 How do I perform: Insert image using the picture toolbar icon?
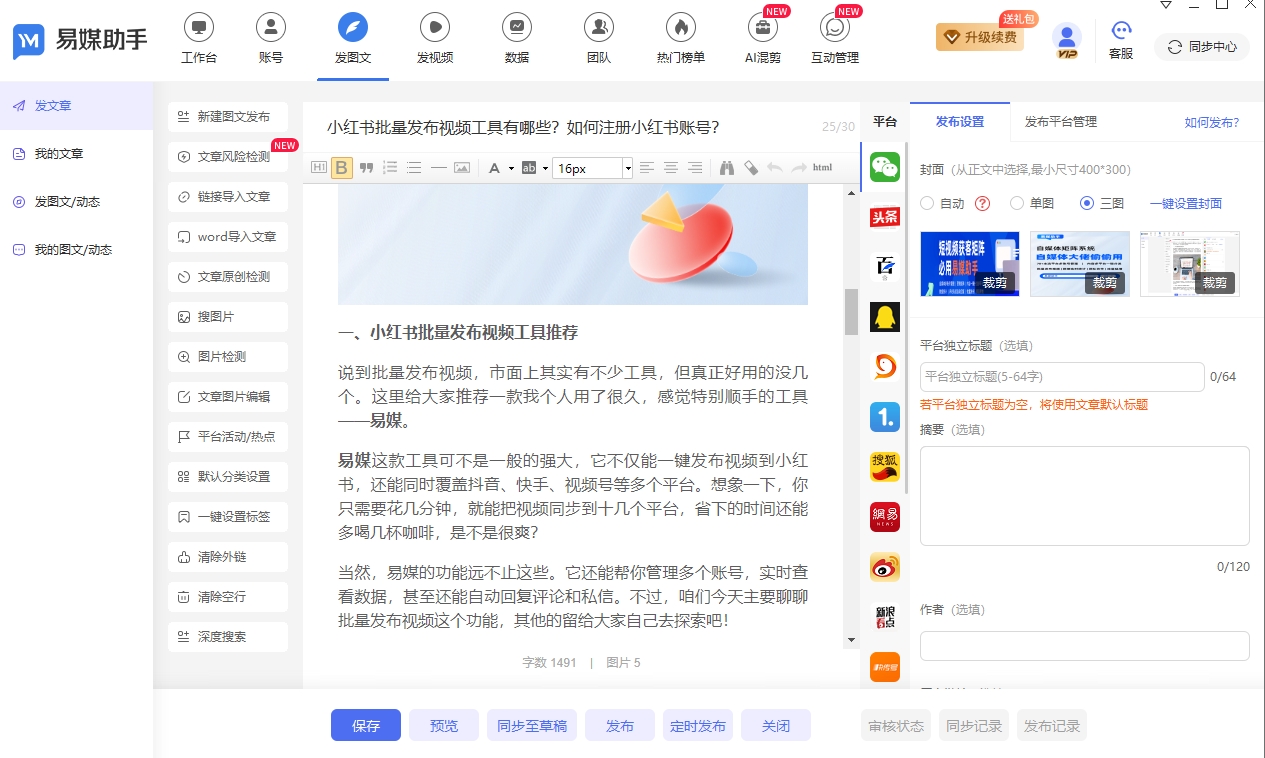(461, 168)
